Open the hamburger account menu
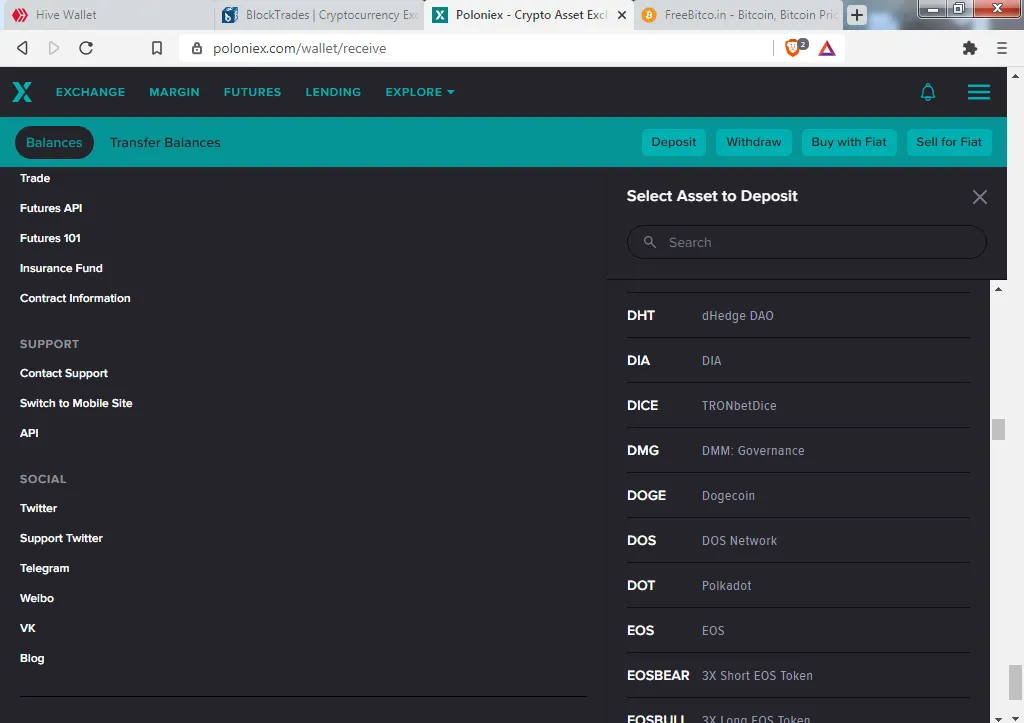The width and height of the screenshot is (1024, 723). point(978,92)
